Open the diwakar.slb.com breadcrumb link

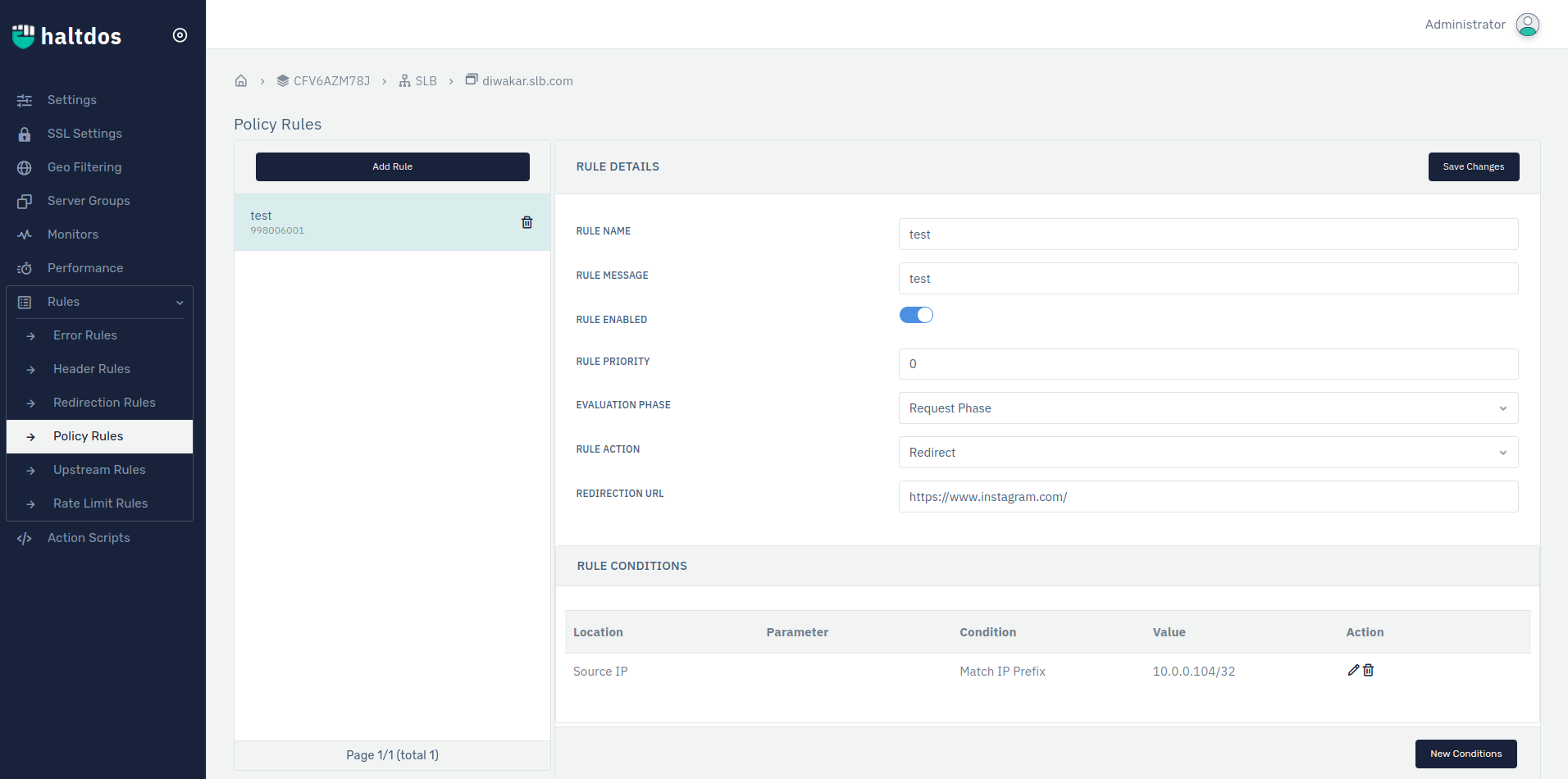click(x=528, y=81)
